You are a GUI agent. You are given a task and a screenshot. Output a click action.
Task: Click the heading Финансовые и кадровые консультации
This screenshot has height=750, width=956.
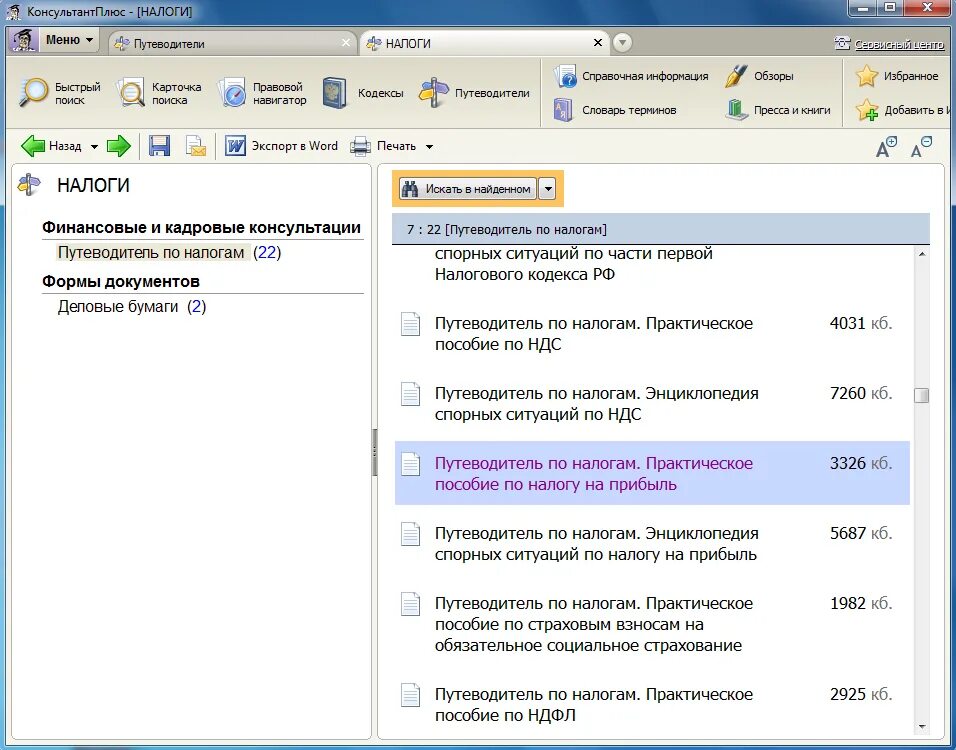point(201,228)
